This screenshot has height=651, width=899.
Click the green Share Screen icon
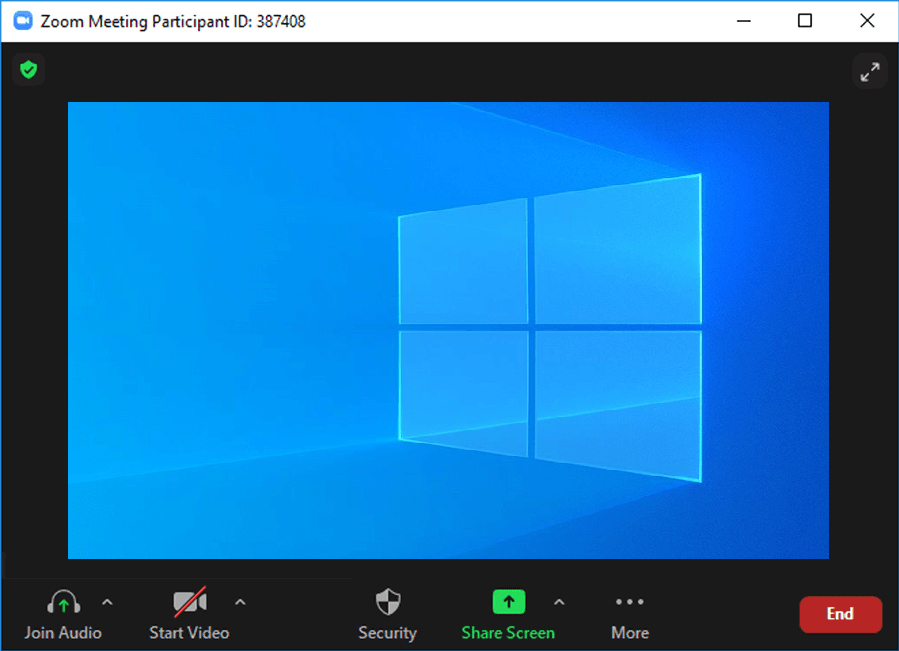(509, 602)
